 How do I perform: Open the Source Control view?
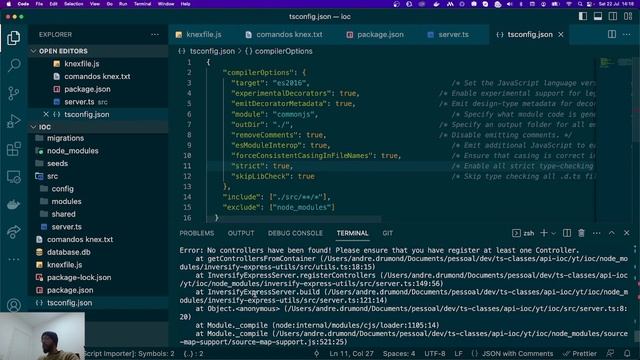13,93
